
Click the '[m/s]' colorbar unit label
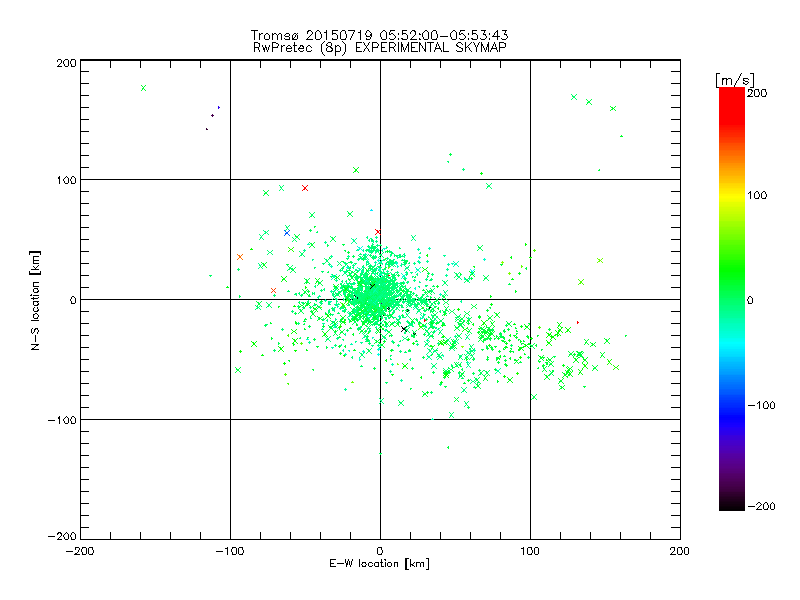click(734, 80)
